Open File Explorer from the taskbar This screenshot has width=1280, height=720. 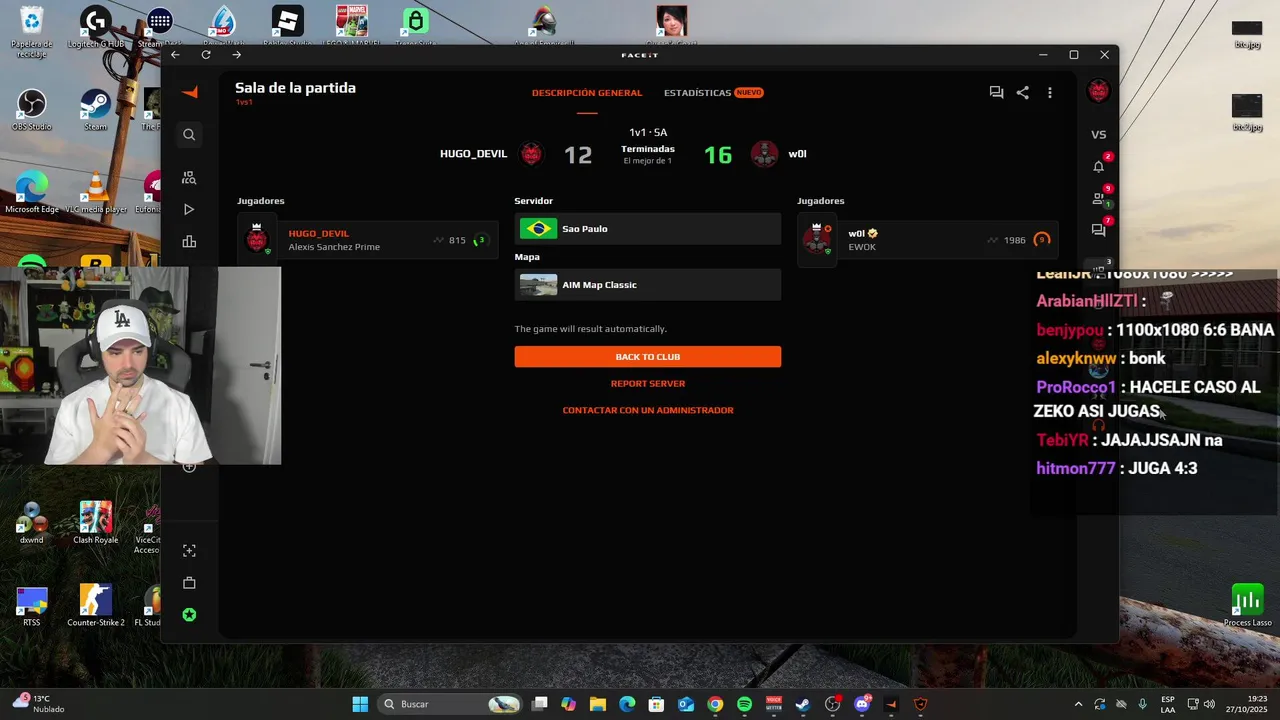(597, 704)
